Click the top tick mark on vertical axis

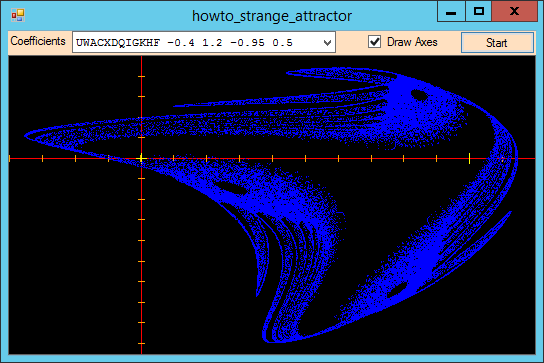click(141, 76)
